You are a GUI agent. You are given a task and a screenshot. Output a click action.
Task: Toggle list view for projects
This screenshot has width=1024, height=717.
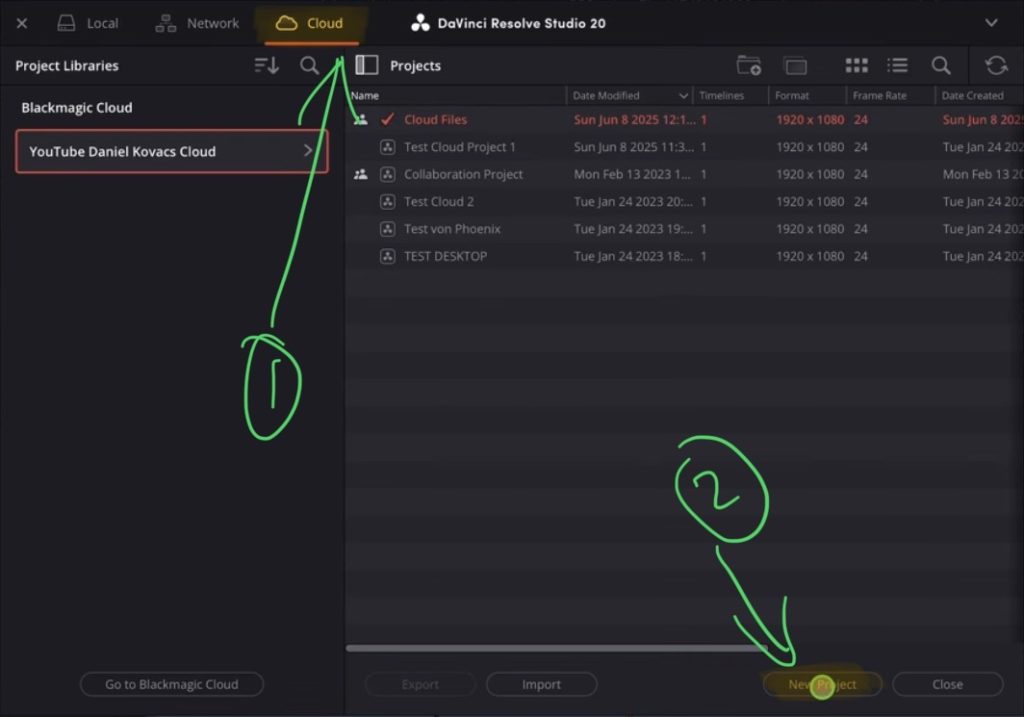897,64
